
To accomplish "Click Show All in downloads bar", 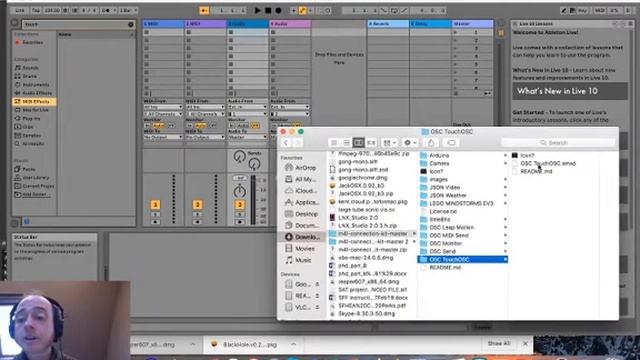I will pos(498,344).
